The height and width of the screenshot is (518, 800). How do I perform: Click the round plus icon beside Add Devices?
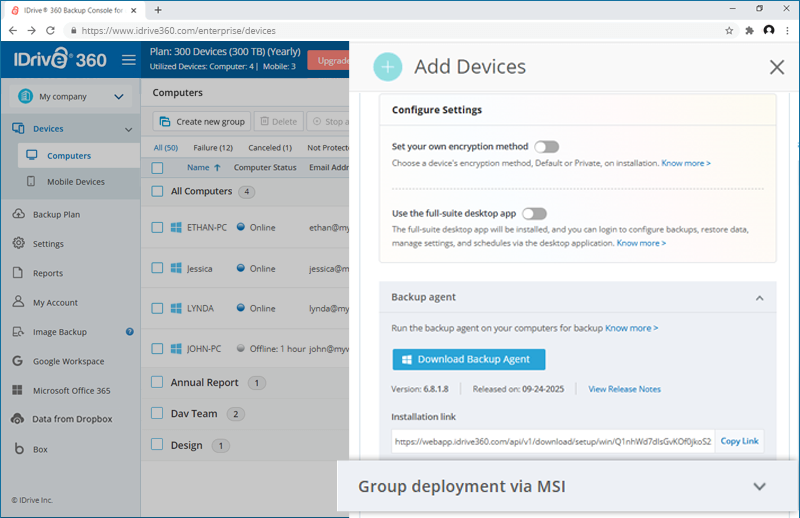pos(388,67)
